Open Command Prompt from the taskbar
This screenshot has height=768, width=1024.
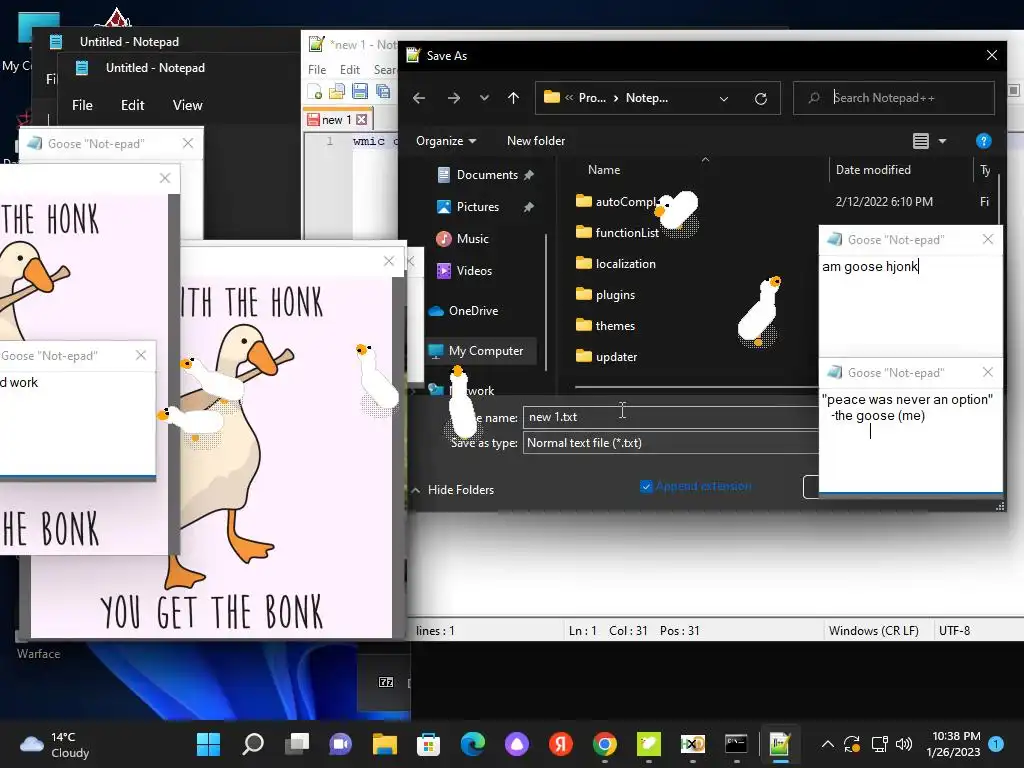pyautogui.click(x=736, y=744)
